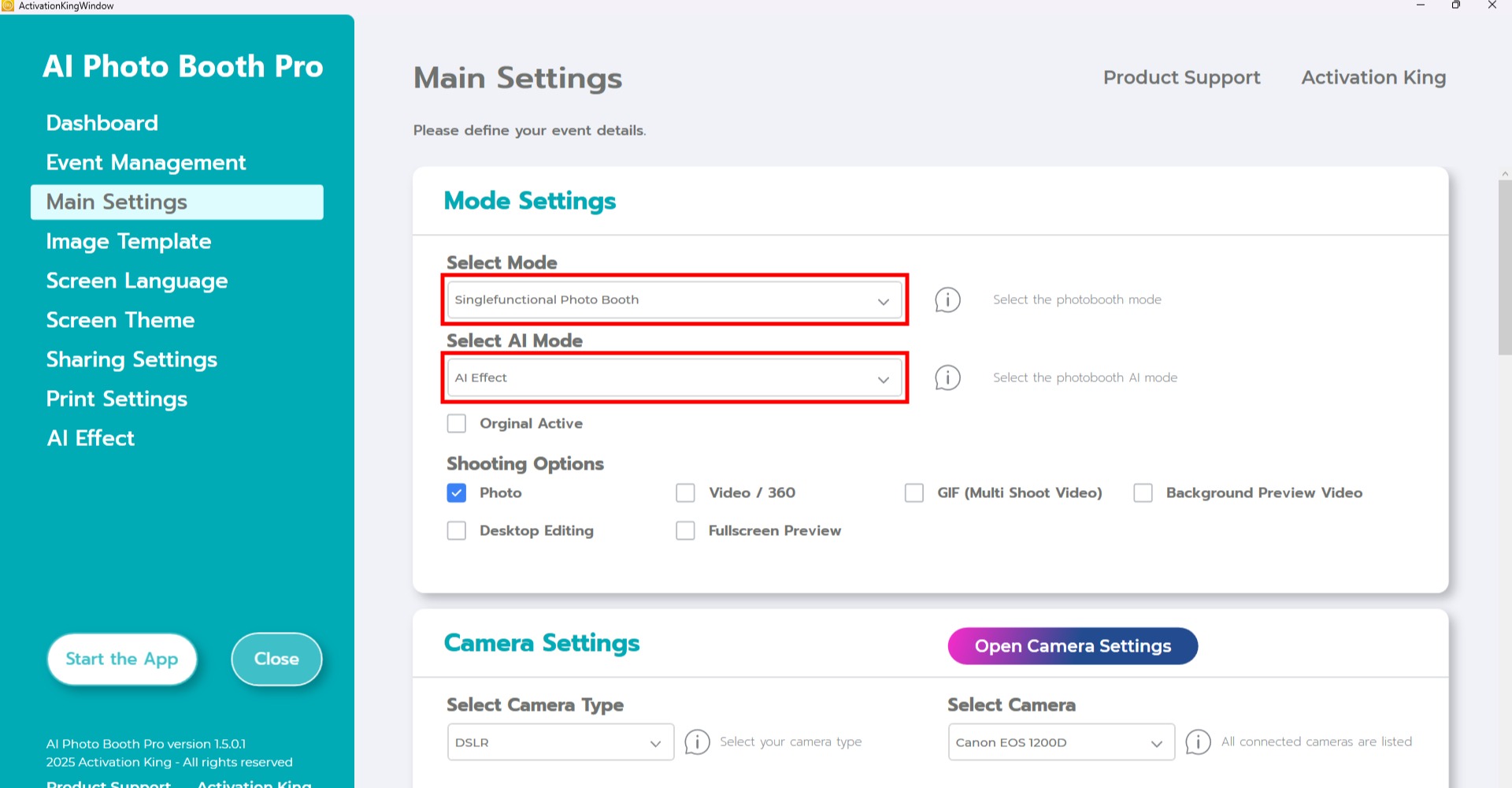The height and width of the screenshot is (788, 1512).
Task: Open the Select Mode dropdown
Action: (674, 300)
